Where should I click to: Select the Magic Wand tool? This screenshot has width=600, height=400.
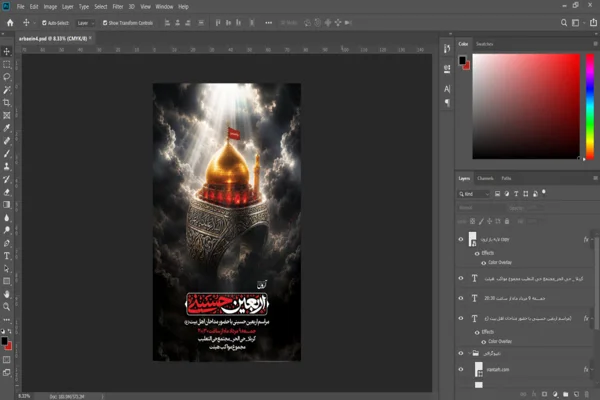click(7, 90)
